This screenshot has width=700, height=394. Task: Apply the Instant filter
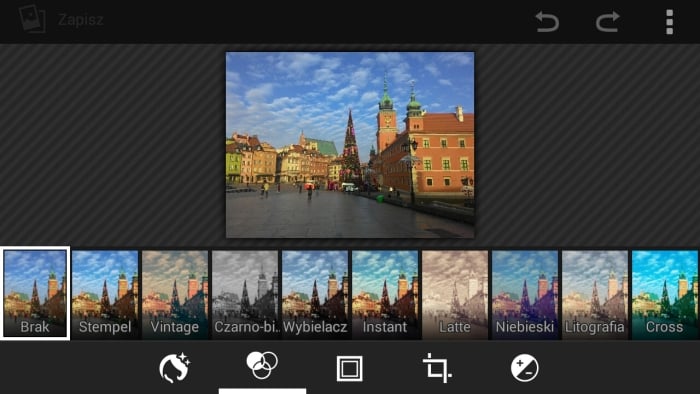[385, 294]
